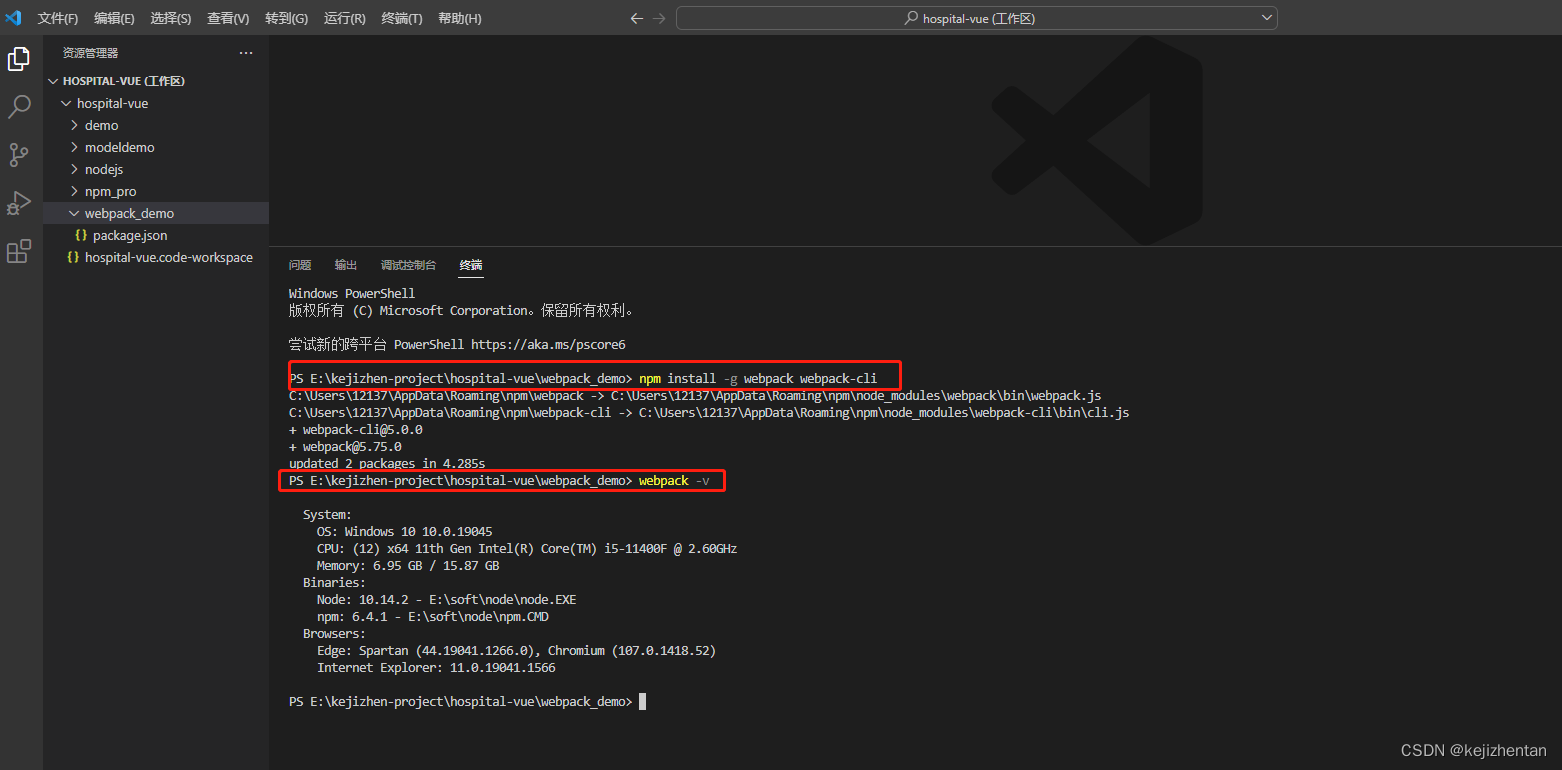Screen dimensions: 1562x770
Task: Click the 'Edge: Spartan' browser line
Action: pos(517,651)
